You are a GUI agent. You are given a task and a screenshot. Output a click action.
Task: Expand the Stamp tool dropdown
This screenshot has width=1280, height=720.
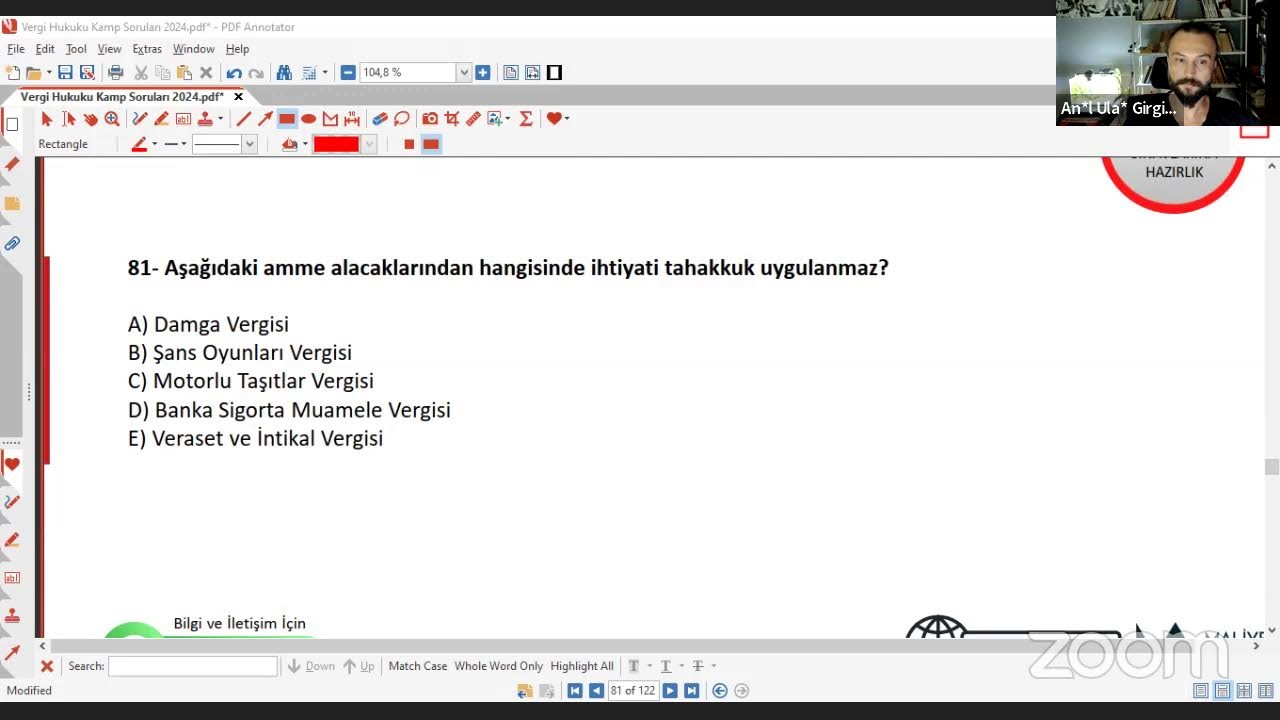tap(220, 118)
